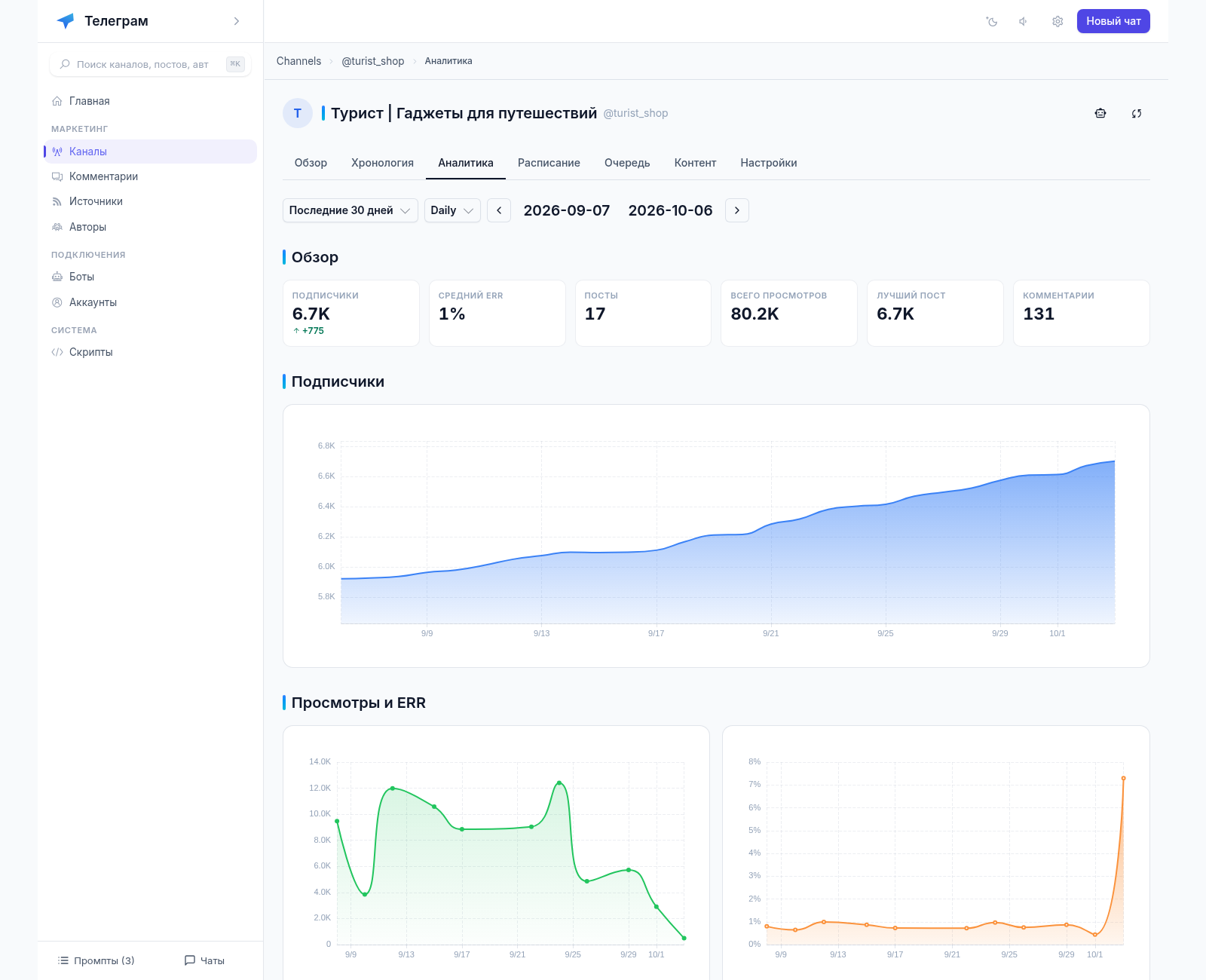Open Последние 30 дней period dropdown
The height and width of the screenshot is (980, 1206).
coord(350,210)
